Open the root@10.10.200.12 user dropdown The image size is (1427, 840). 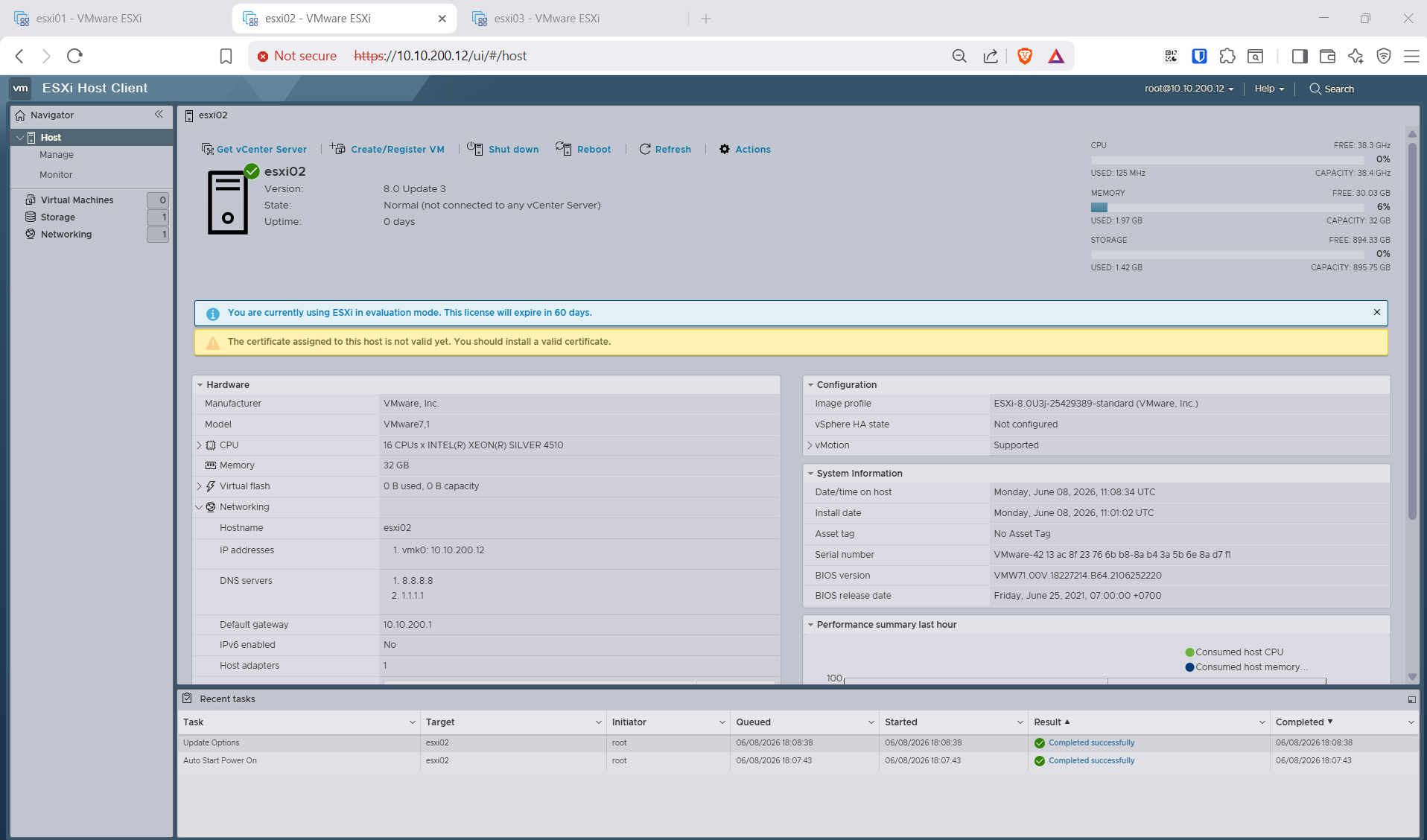click(1189, 89)
